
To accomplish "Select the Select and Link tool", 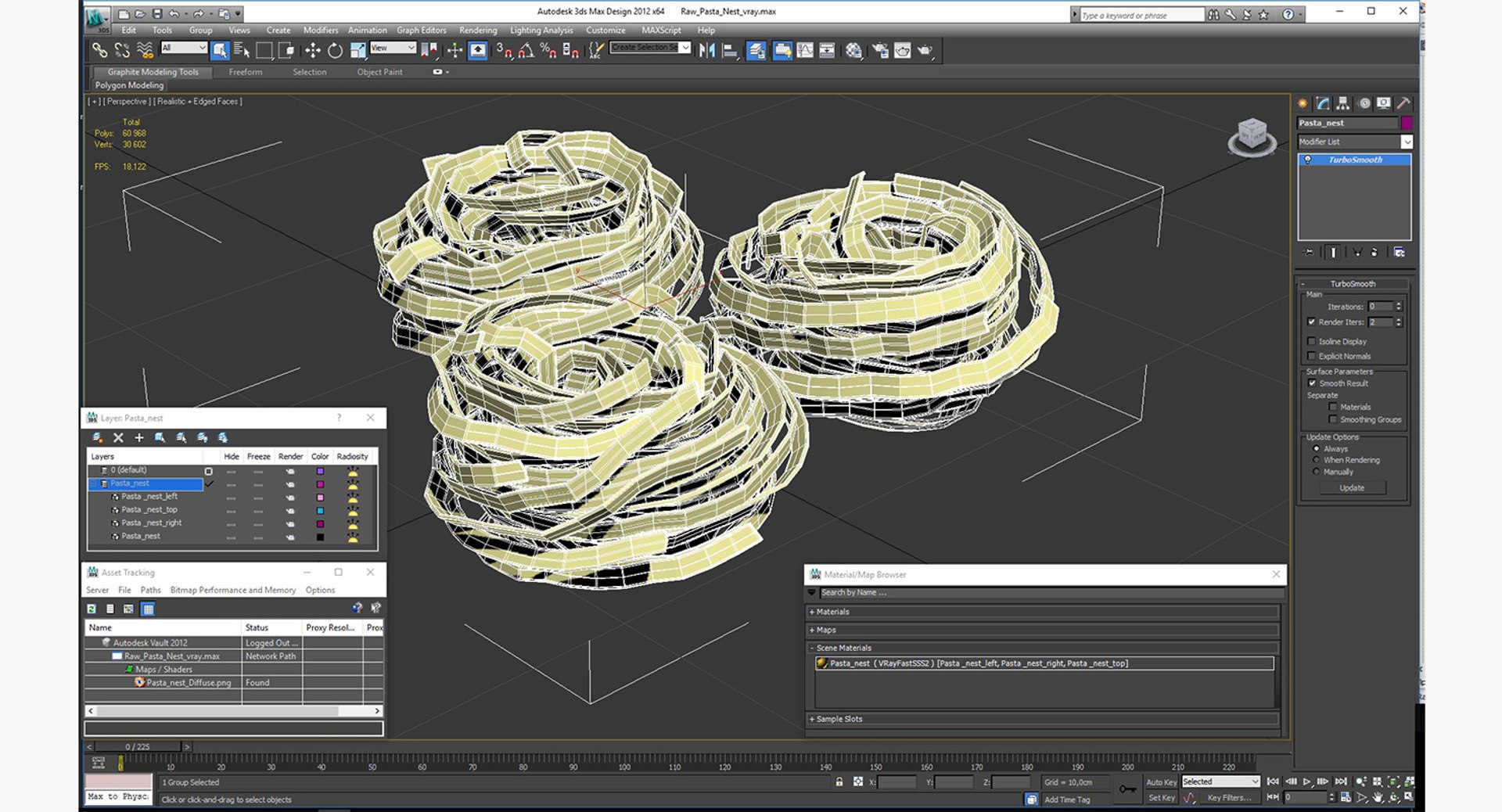I will tap(99, 51).
